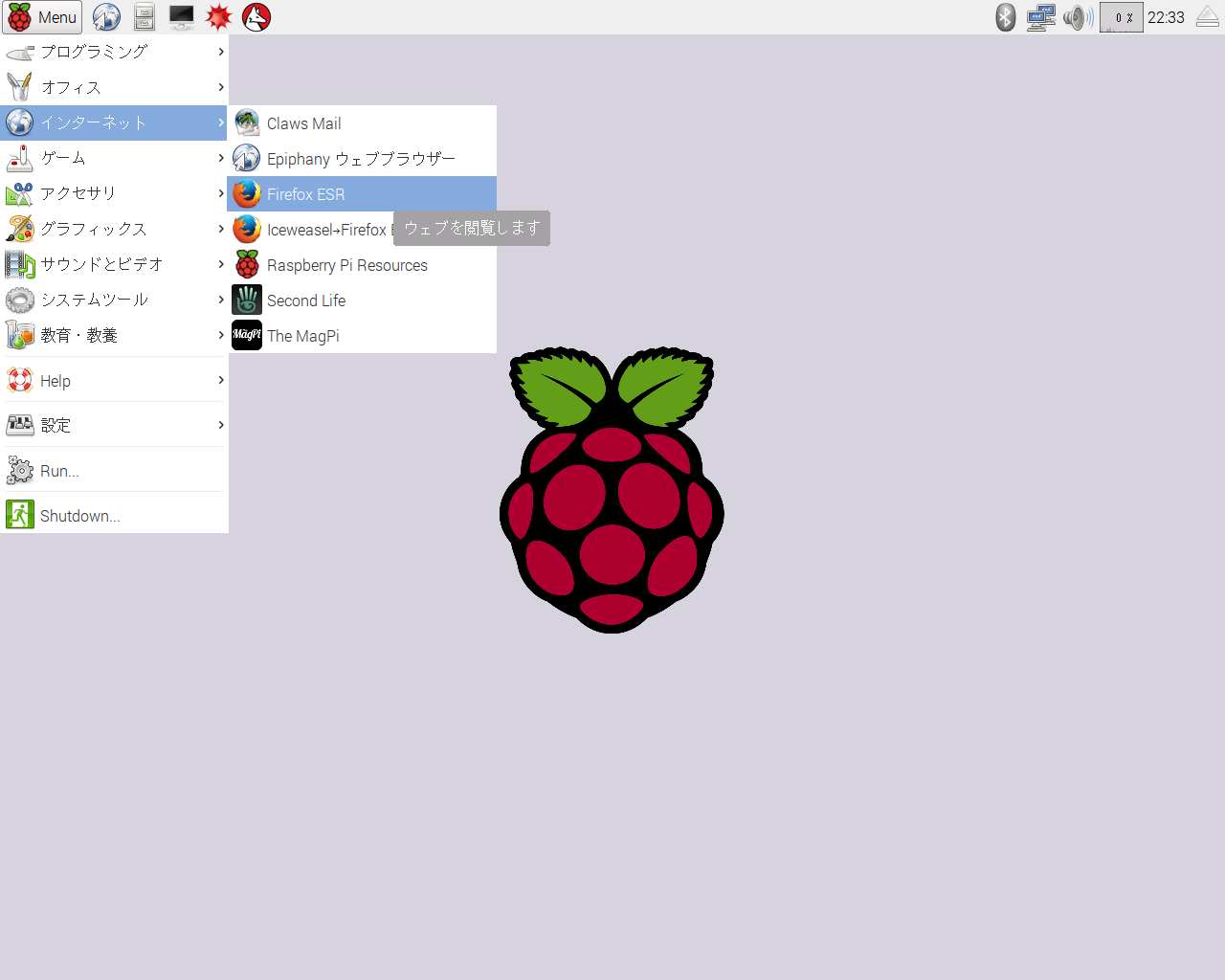Choose Shutdown... from the menu

point(114,515)
